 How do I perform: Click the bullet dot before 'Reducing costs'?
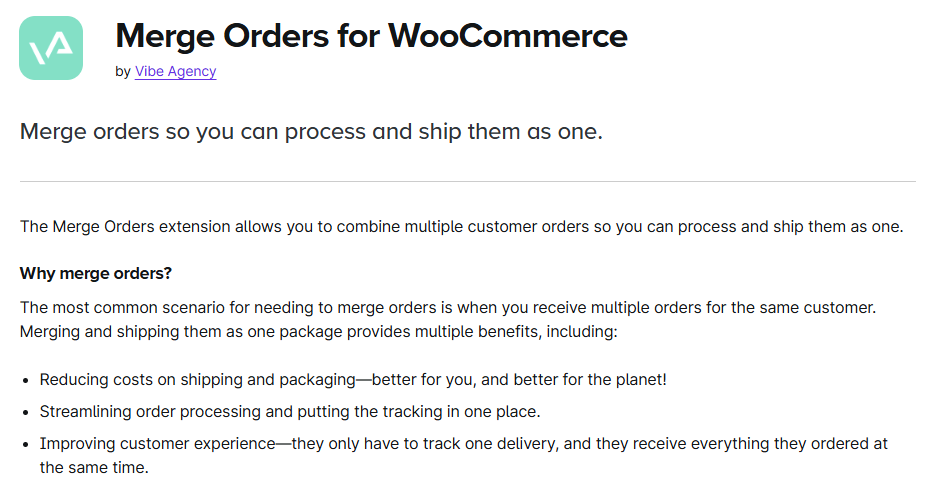click(25, 381)
